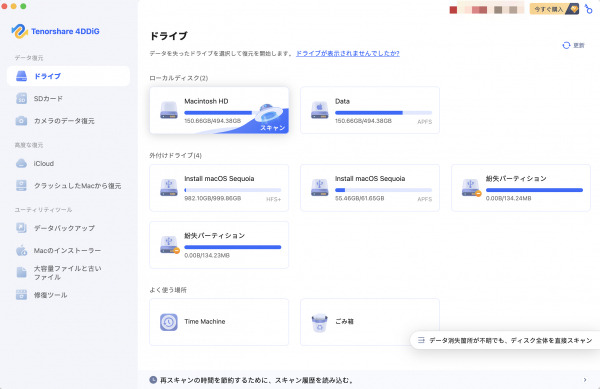The width and height of the screenshot is (600, 389).
Task: Open カメラのデータ復元 in sidebar
Action: click(x=68, y=121)
